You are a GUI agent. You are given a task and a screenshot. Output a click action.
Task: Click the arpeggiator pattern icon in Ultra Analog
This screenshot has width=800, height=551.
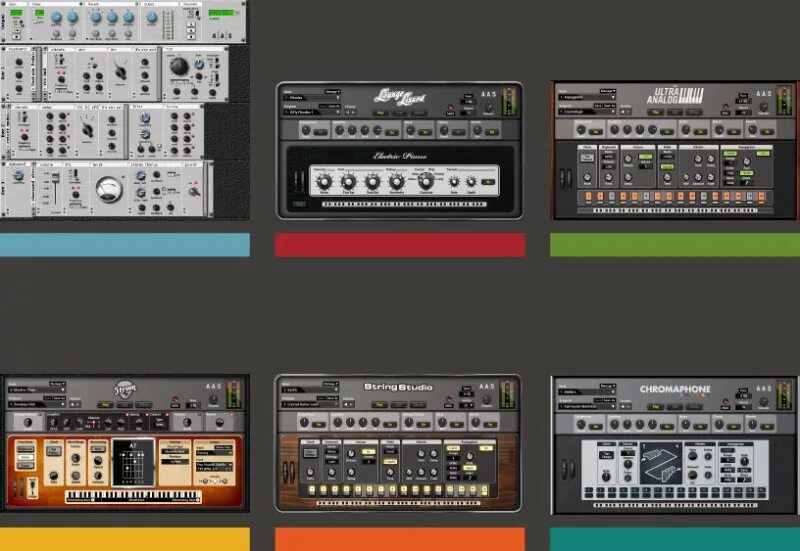click(x=746, y=183)
